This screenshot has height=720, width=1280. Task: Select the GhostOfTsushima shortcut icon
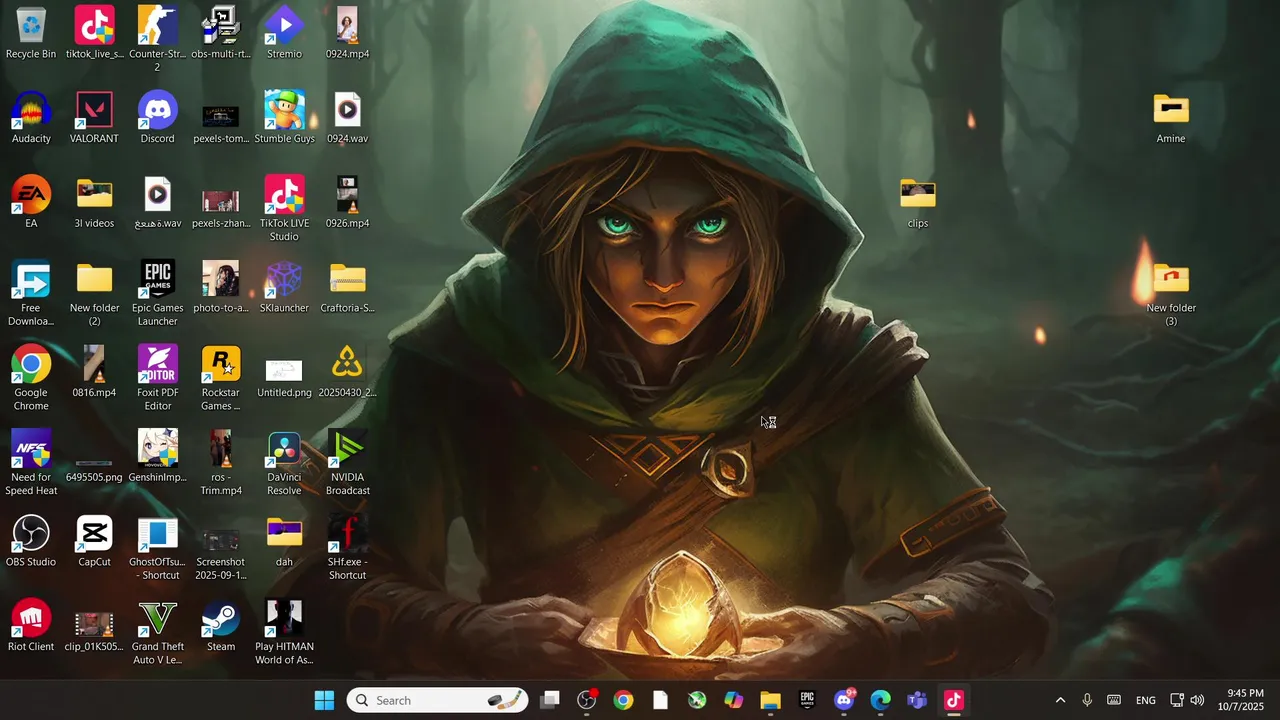[x=157, y=547]
